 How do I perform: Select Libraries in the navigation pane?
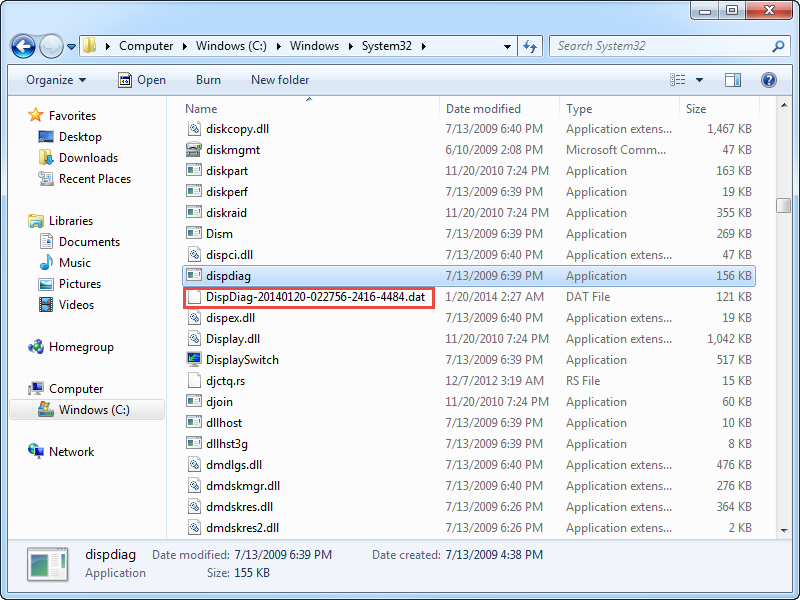coord(71,221)
